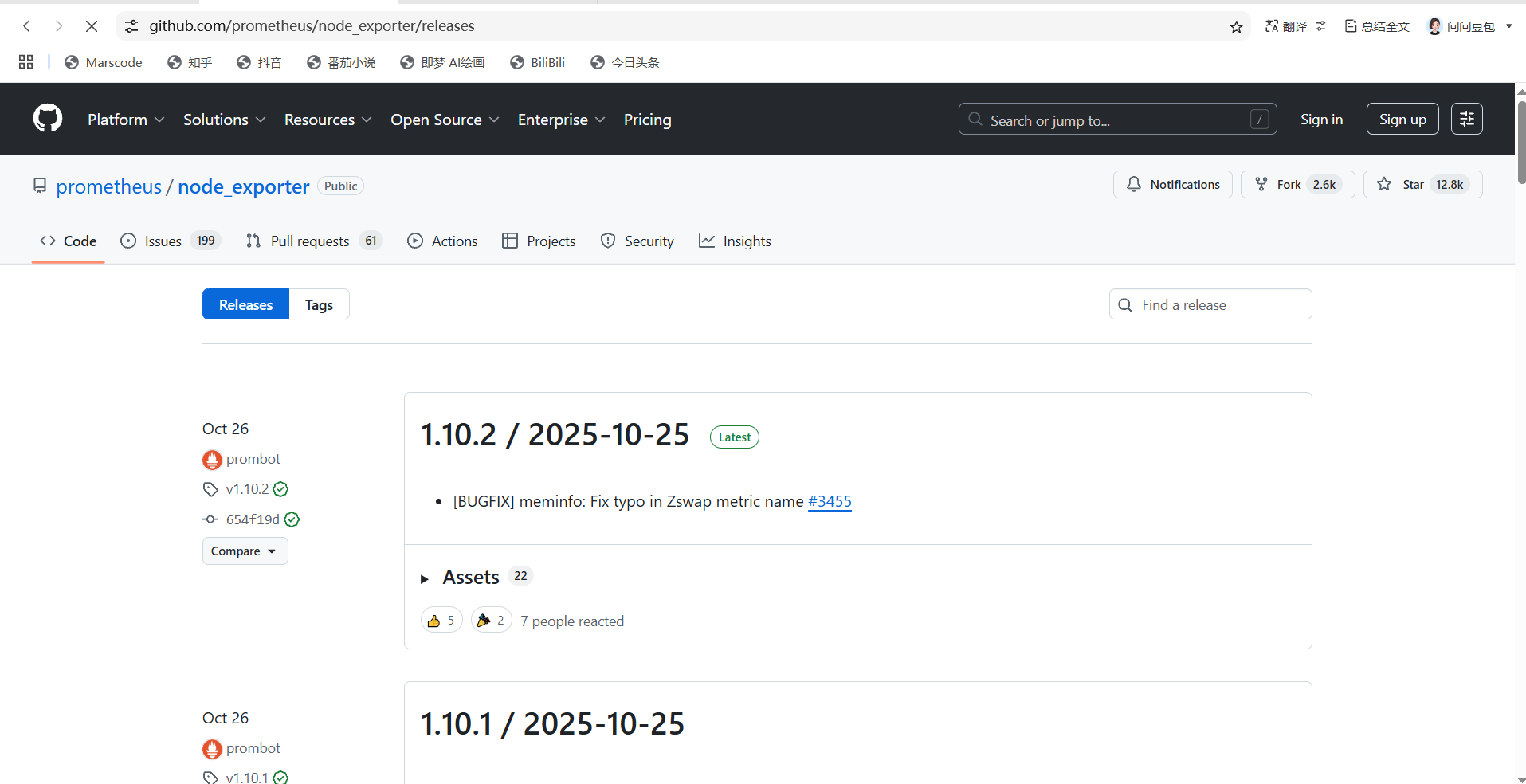Open appearance settings icon next to Sign up

tap(1466, 119)
